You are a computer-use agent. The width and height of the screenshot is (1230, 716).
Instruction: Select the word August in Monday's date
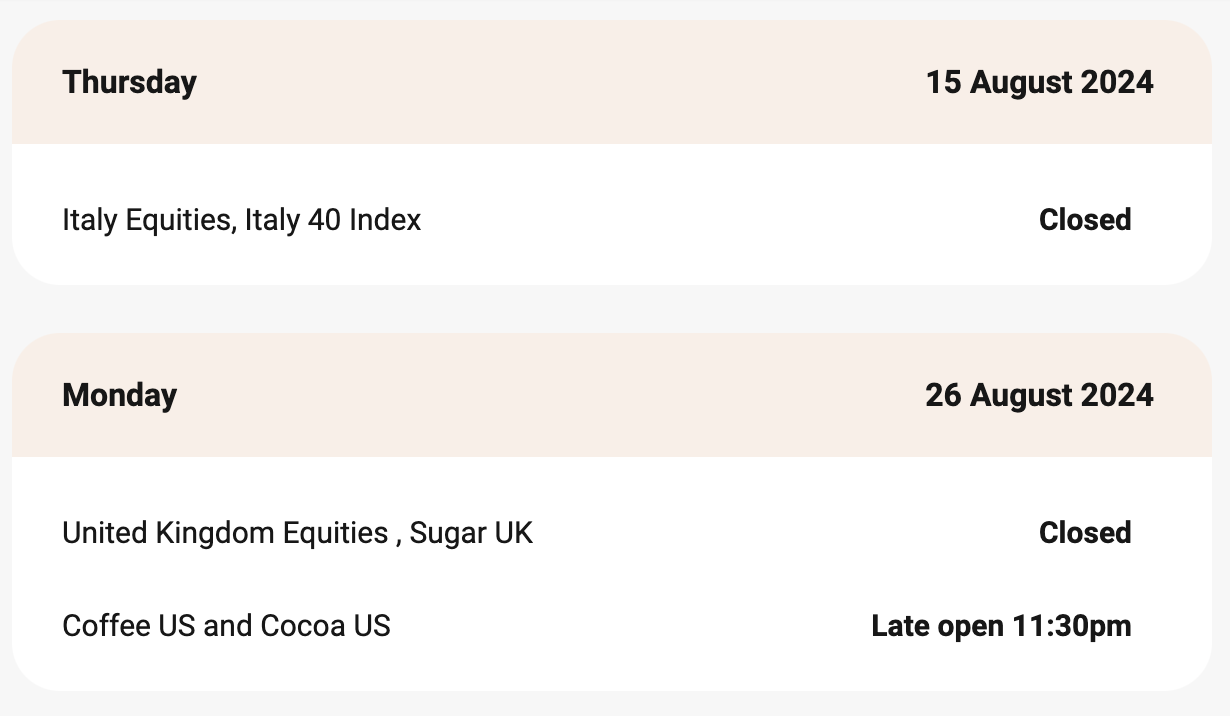tap(1020, 395)
